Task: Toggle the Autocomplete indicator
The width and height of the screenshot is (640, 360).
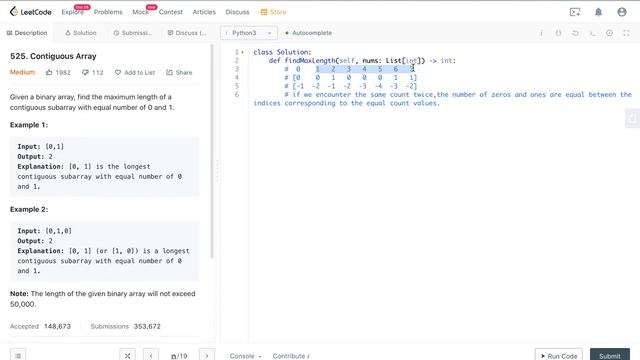Action: tap(309, 33)
